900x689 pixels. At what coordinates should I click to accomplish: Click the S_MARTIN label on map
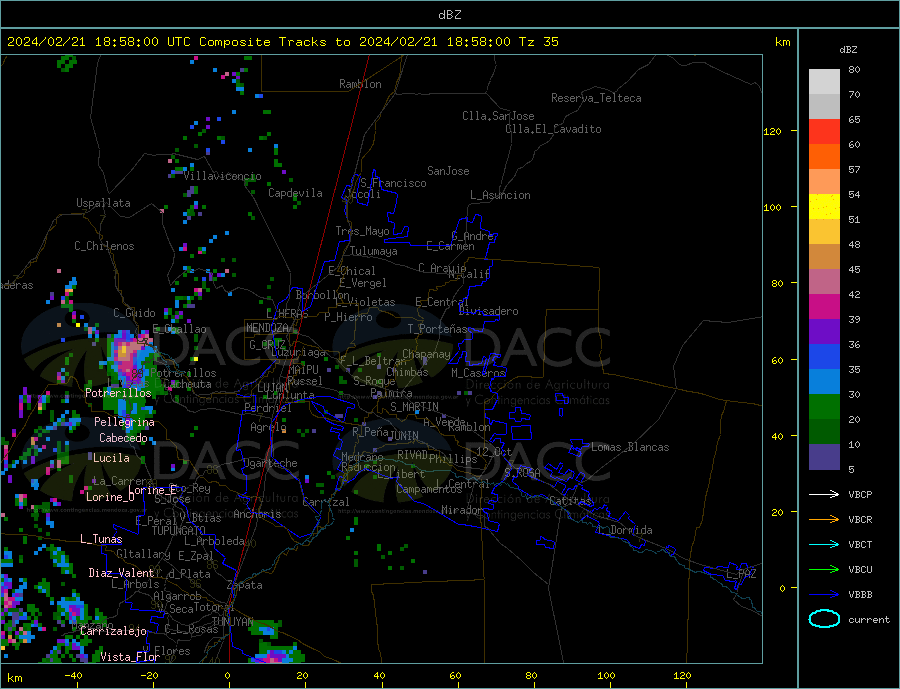414,407
